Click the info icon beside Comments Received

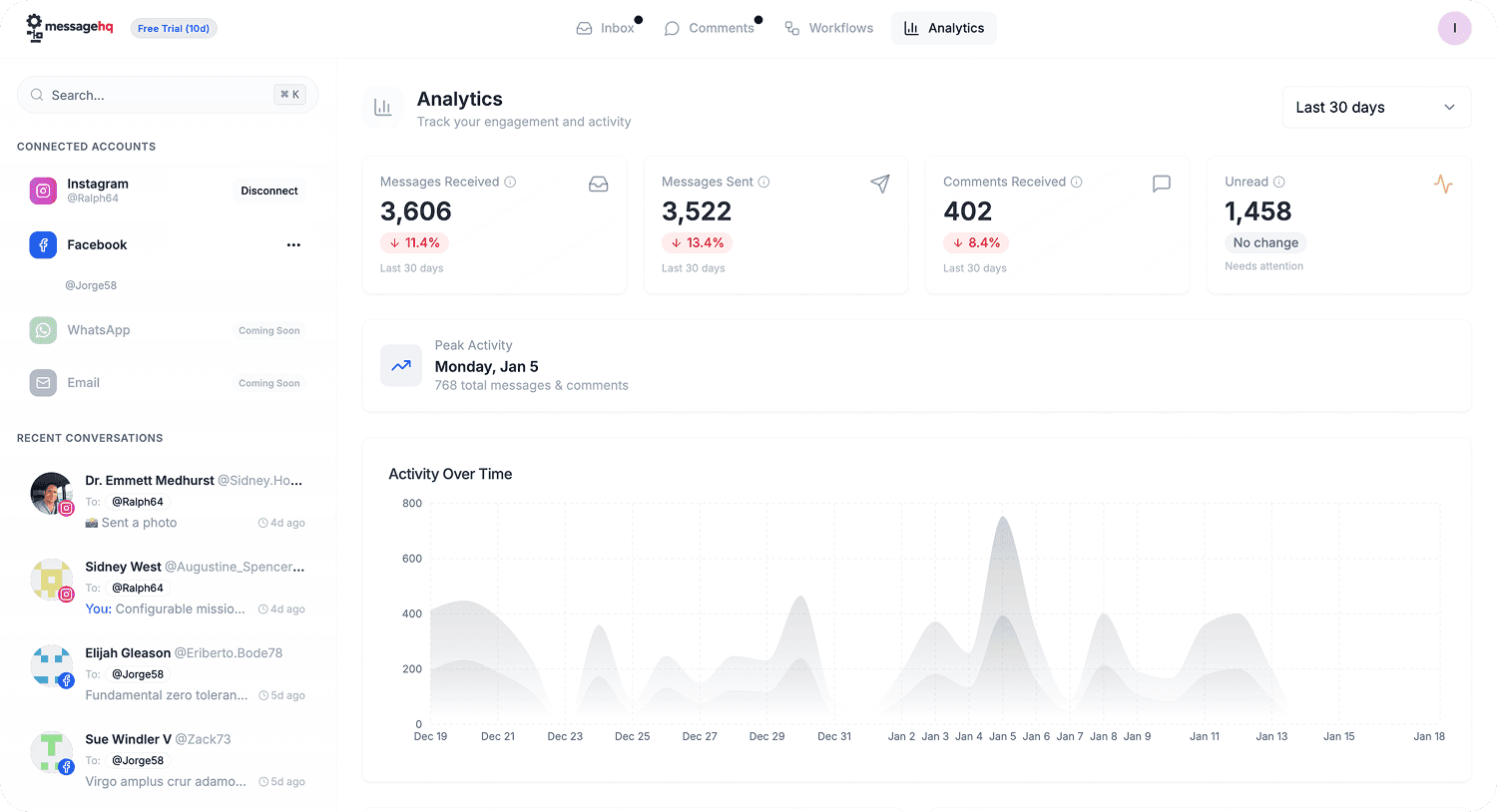tap(1076, 182)
